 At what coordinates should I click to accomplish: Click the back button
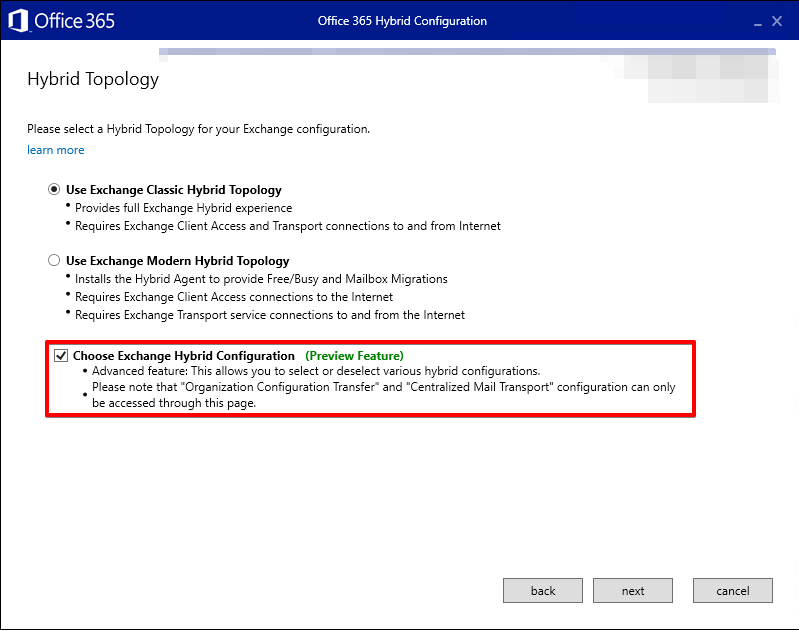543,591
